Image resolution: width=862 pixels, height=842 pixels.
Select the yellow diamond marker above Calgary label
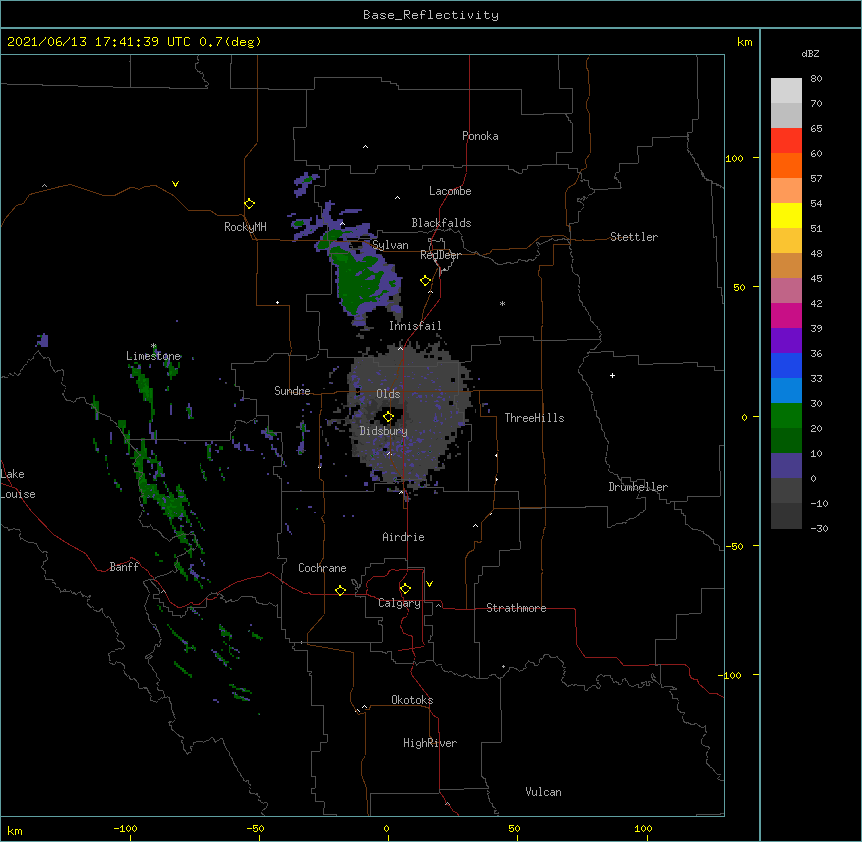[x=405, y=589]
